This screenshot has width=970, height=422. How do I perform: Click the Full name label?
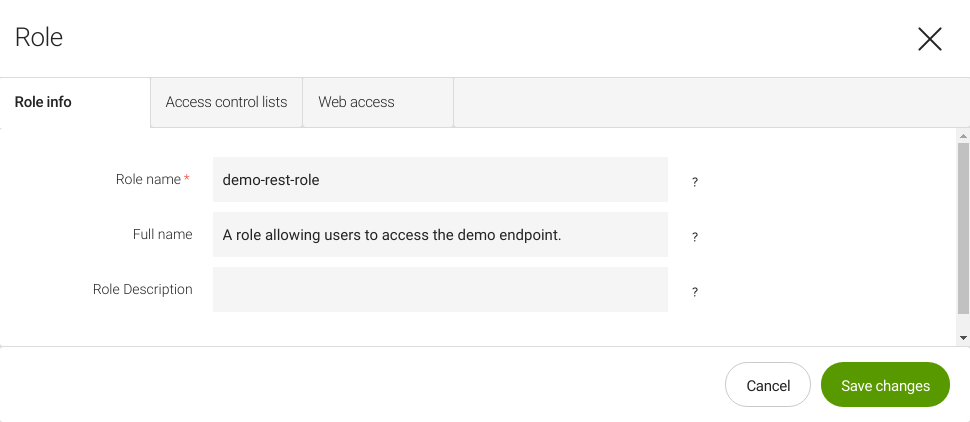(162, 234)
